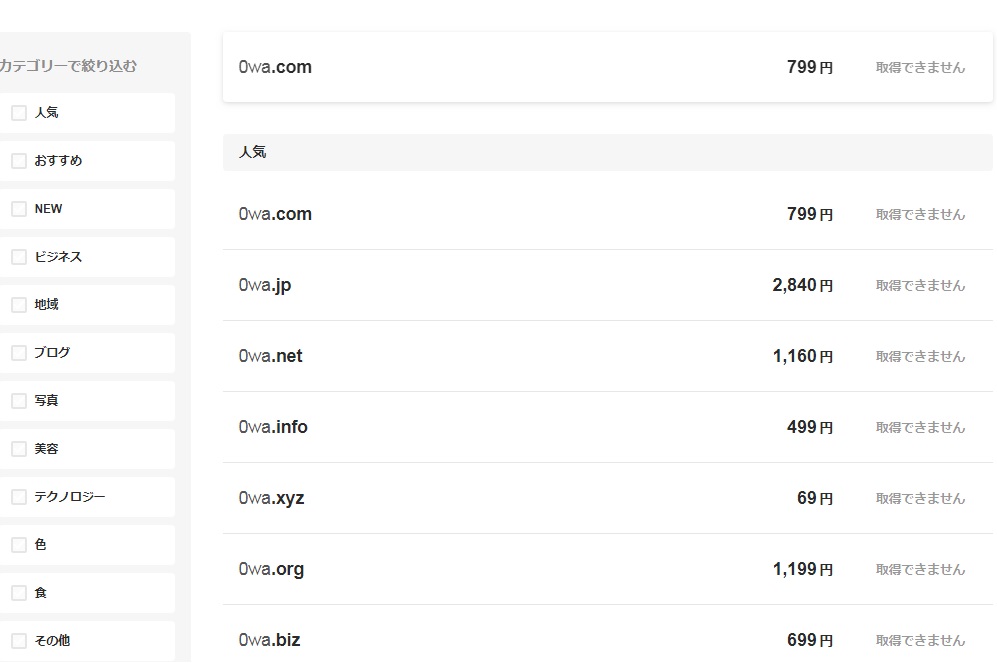This screenshot has width=997, height=663.
Task: Enable the その他 category checkbox
Action: tap(19, 641)
